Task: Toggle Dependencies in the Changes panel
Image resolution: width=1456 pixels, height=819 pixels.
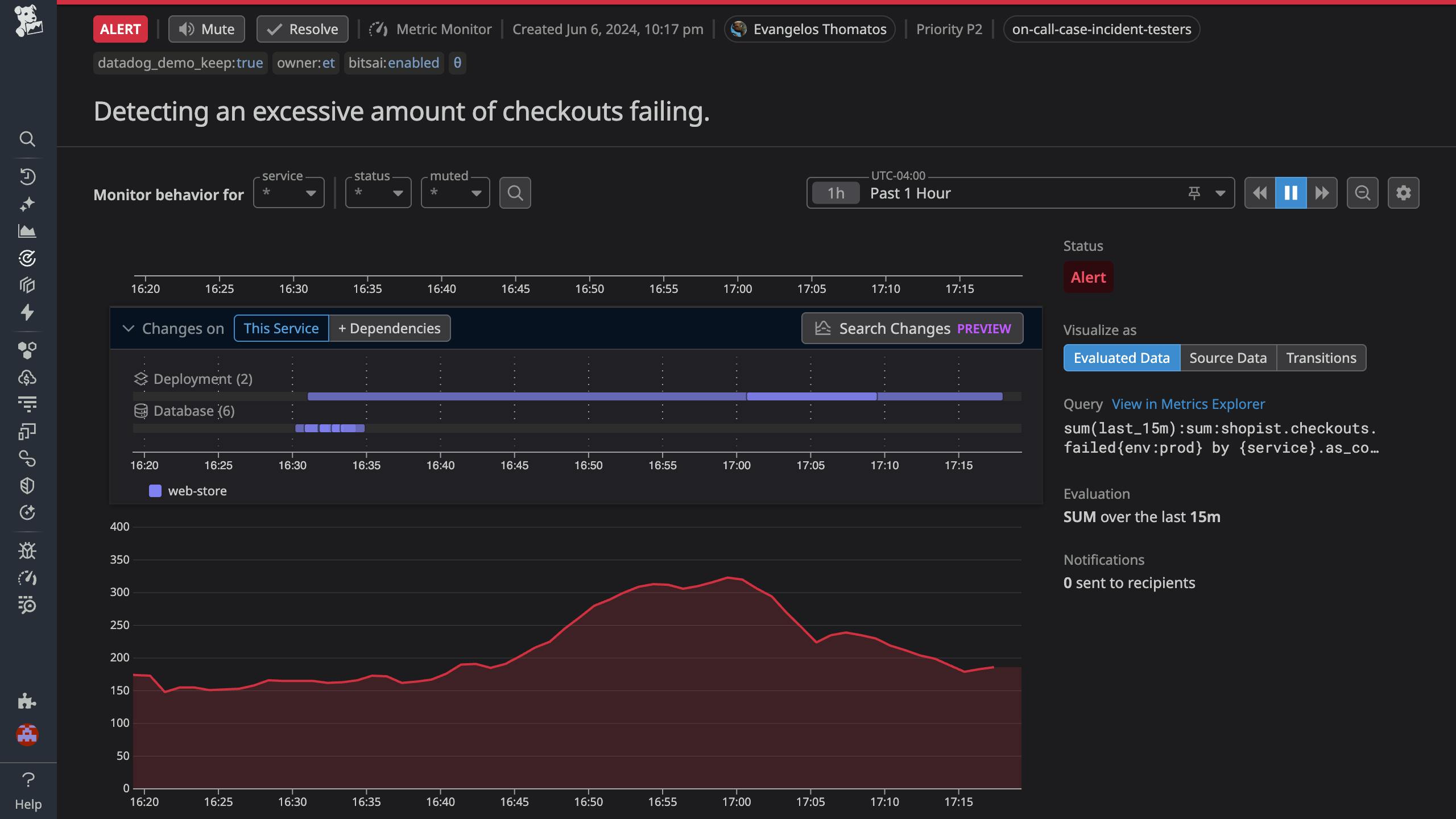Action: pyautogui.click(x=389, y=328)
